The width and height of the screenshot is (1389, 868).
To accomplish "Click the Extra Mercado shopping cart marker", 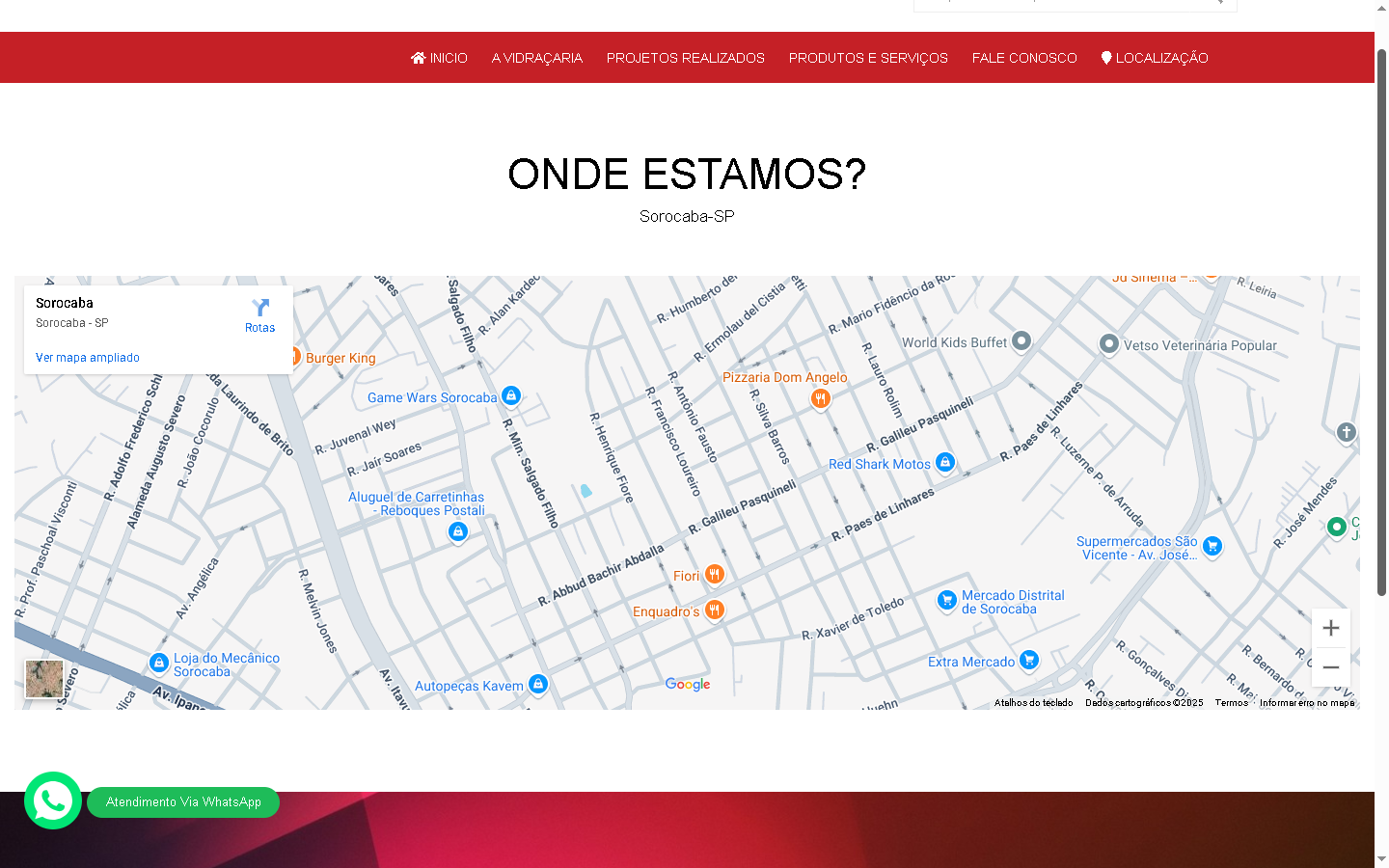I will click(1029, 660).
